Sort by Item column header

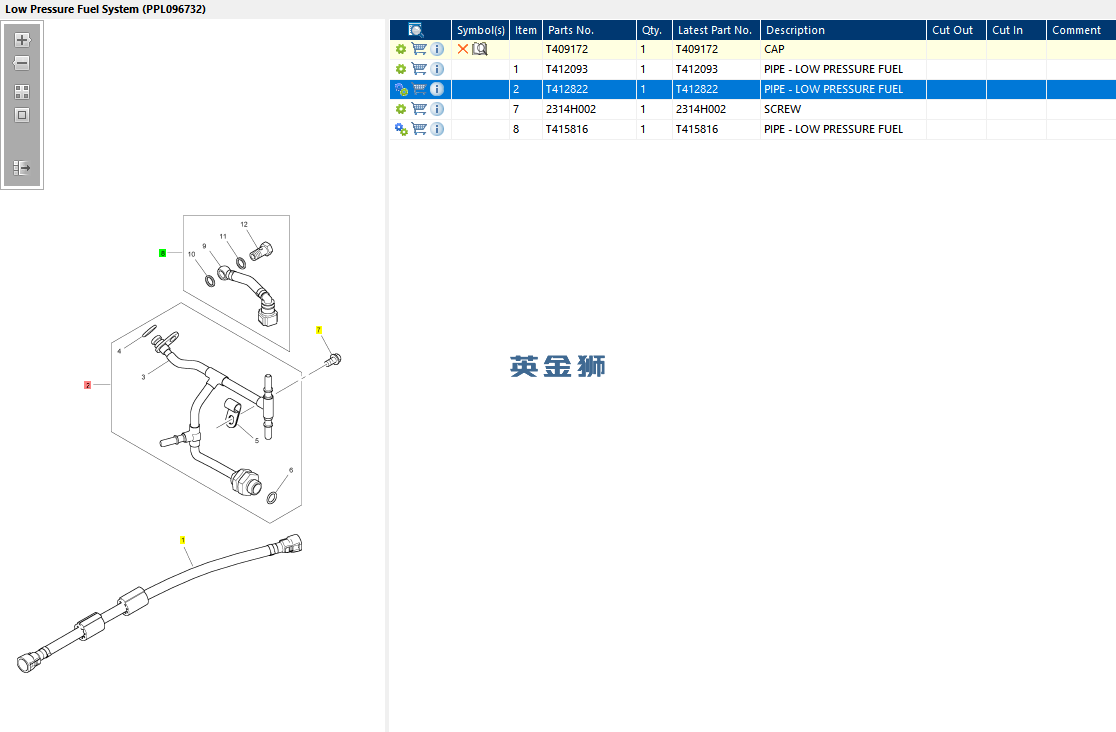pyautogui.click(x=526, y=30)
